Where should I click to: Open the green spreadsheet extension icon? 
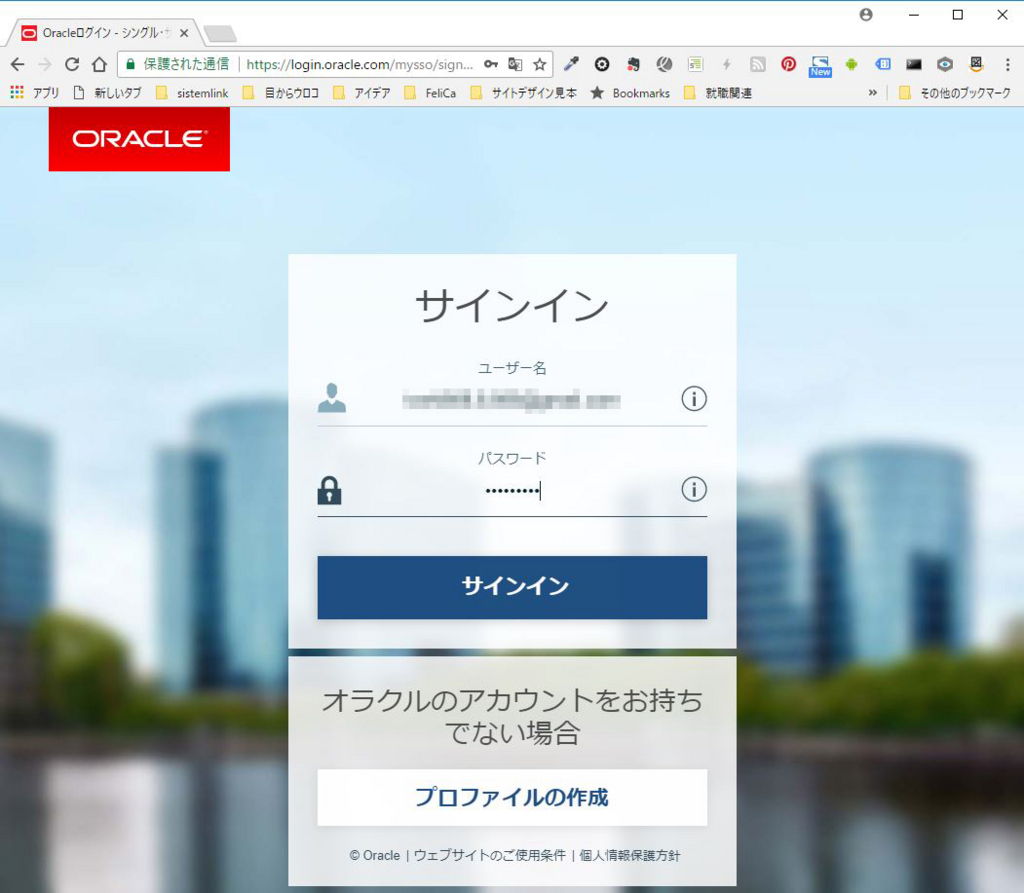click(x=696, y=64)
